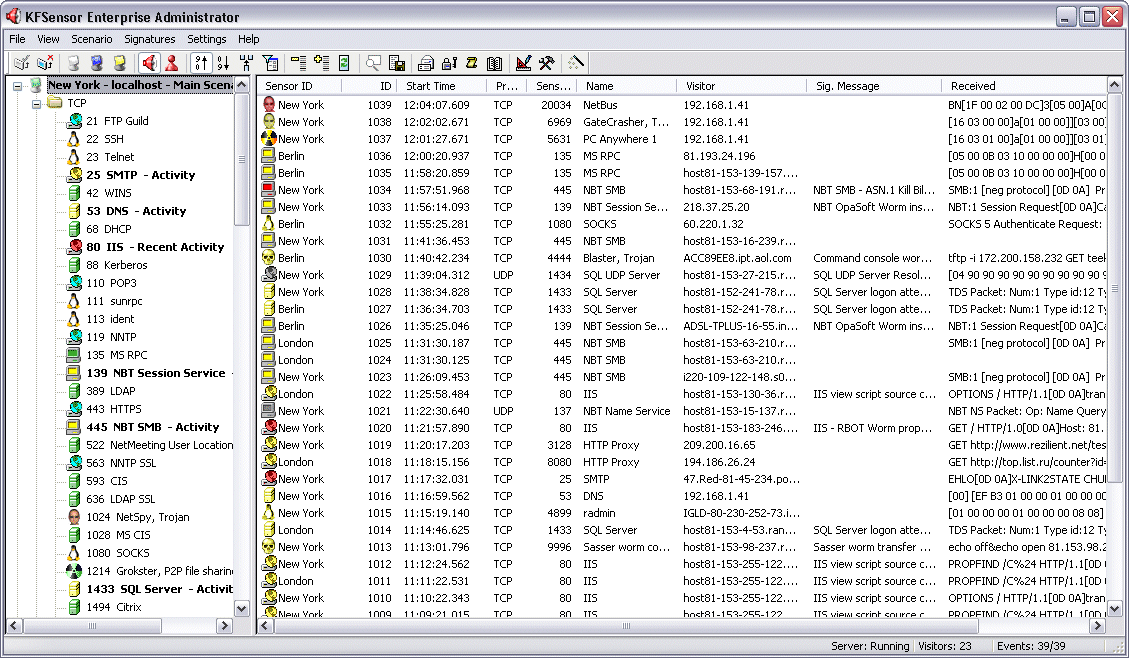Click the event list scroll-right arrow

coord(1098,626)
